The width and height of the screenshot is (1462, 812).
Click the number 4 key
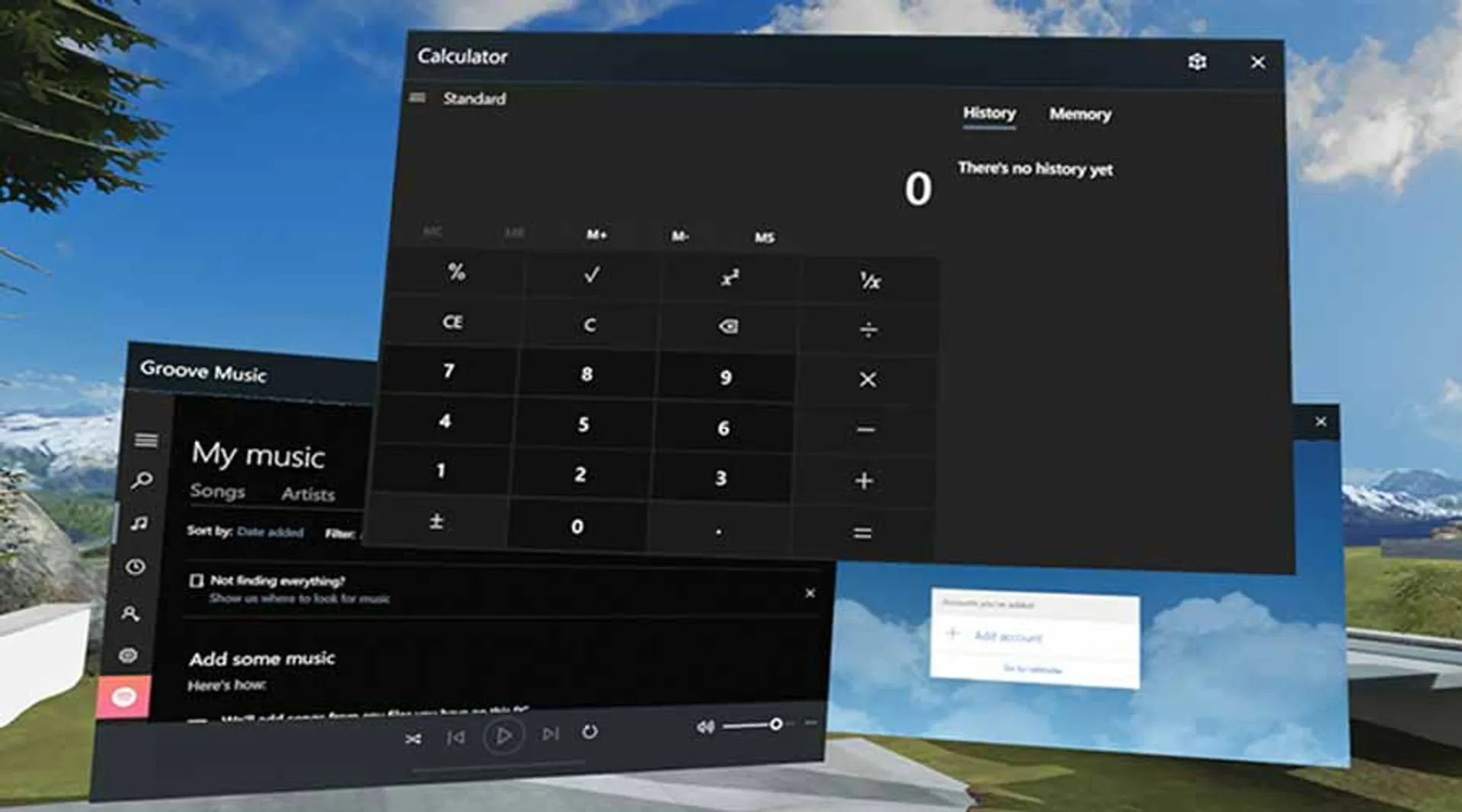pos(445,421)
